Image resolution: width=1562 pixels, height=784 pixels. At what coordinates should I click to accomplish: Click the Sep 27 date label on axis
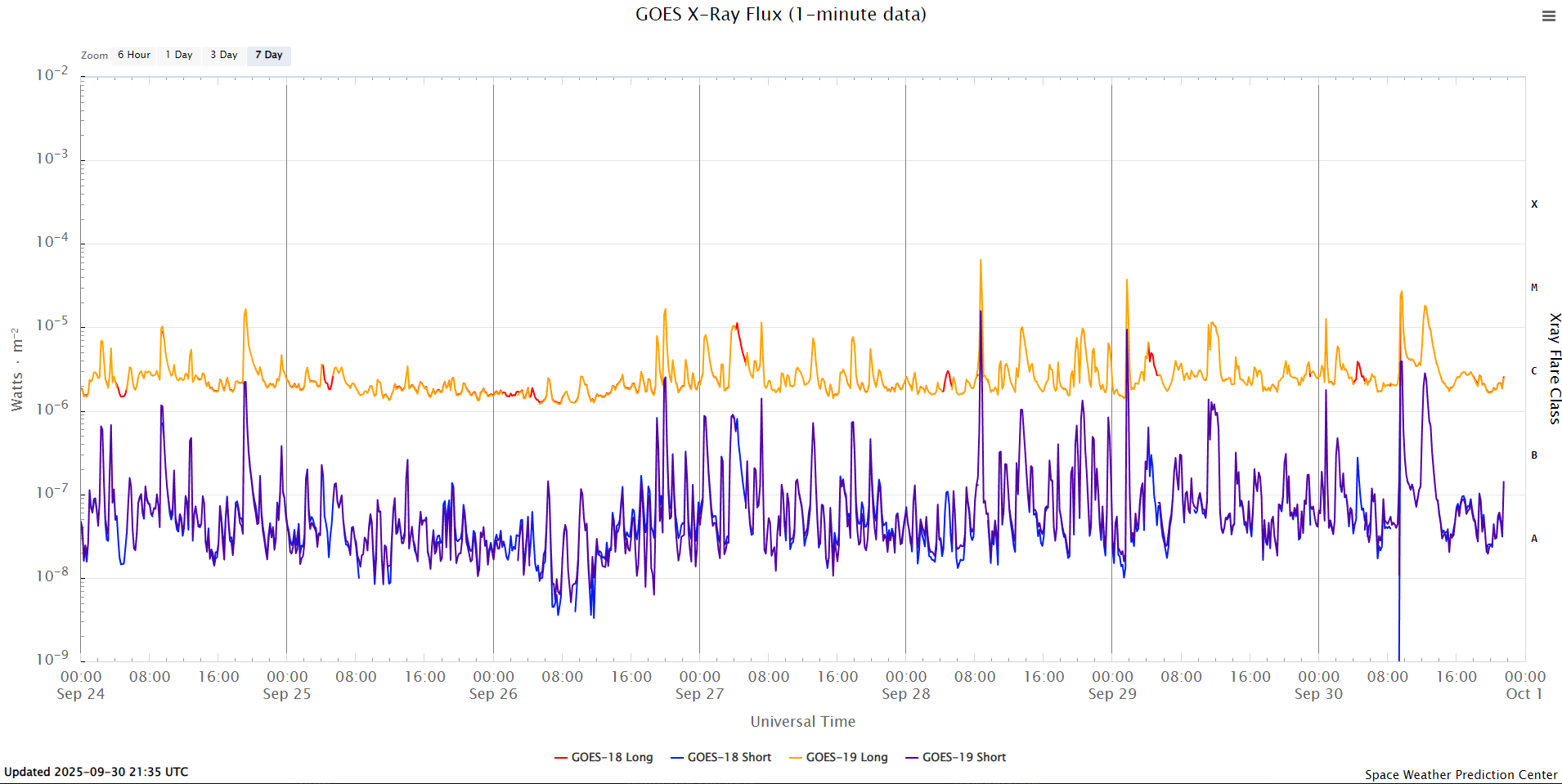click(699, 694)
